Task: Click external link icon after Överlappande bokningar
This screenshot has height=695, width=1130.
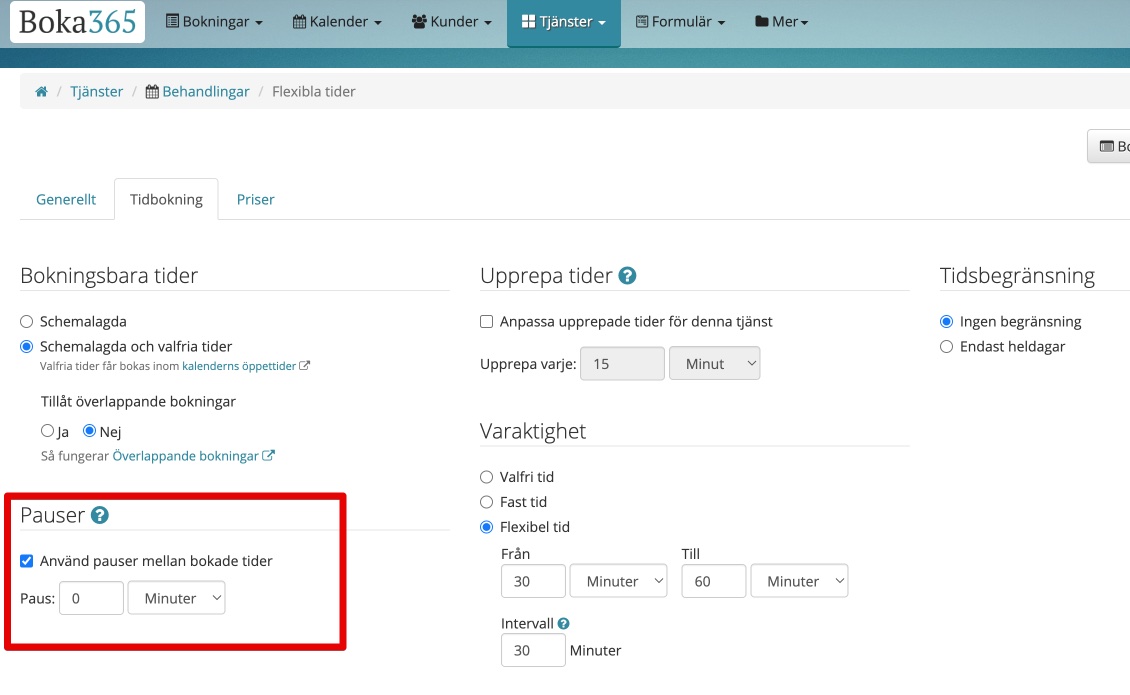Action: click(268, 456)
